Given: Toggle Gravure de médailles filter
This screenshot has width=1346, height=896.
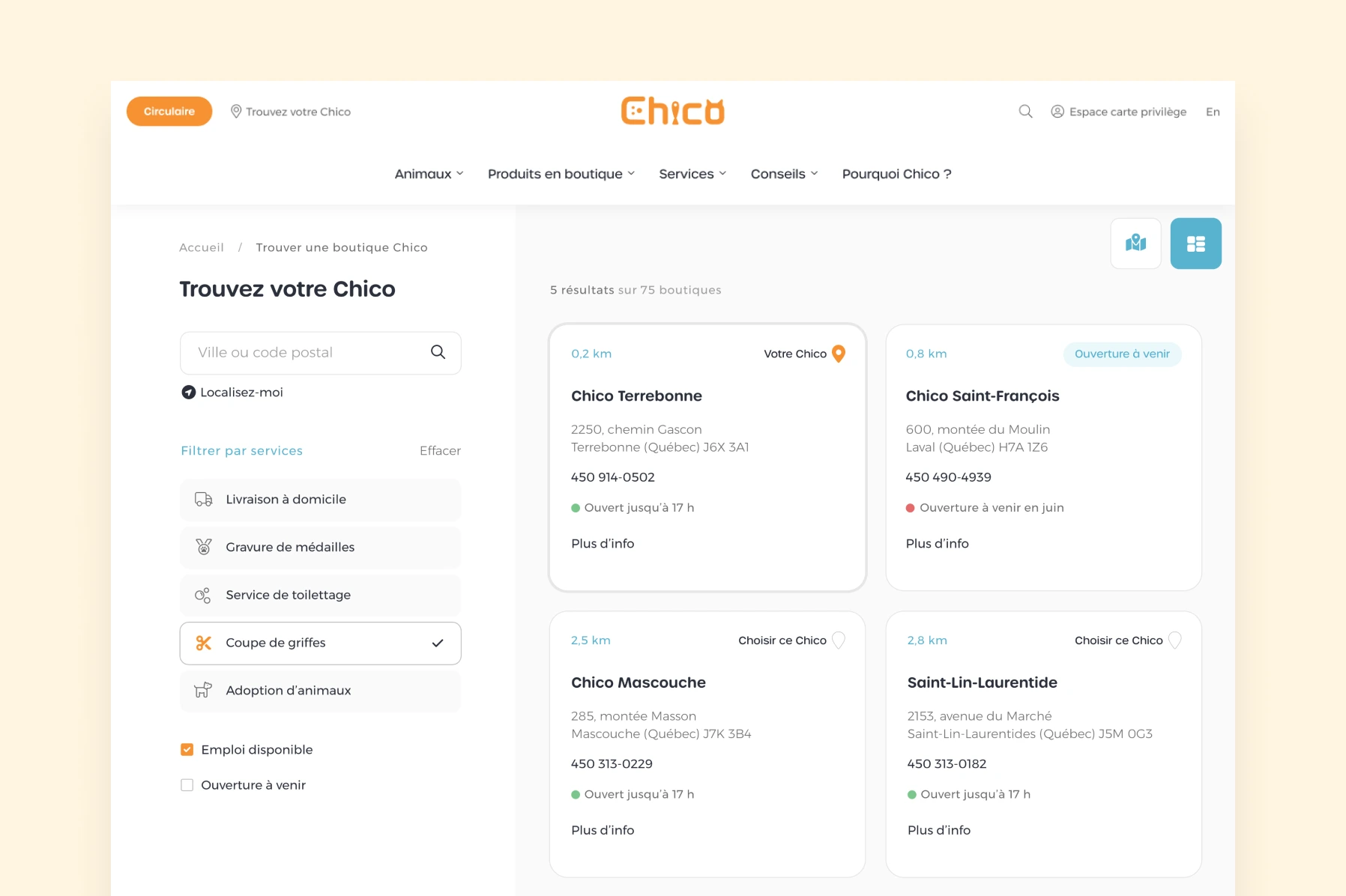Looking at the screenshot, I should [320, 548].
